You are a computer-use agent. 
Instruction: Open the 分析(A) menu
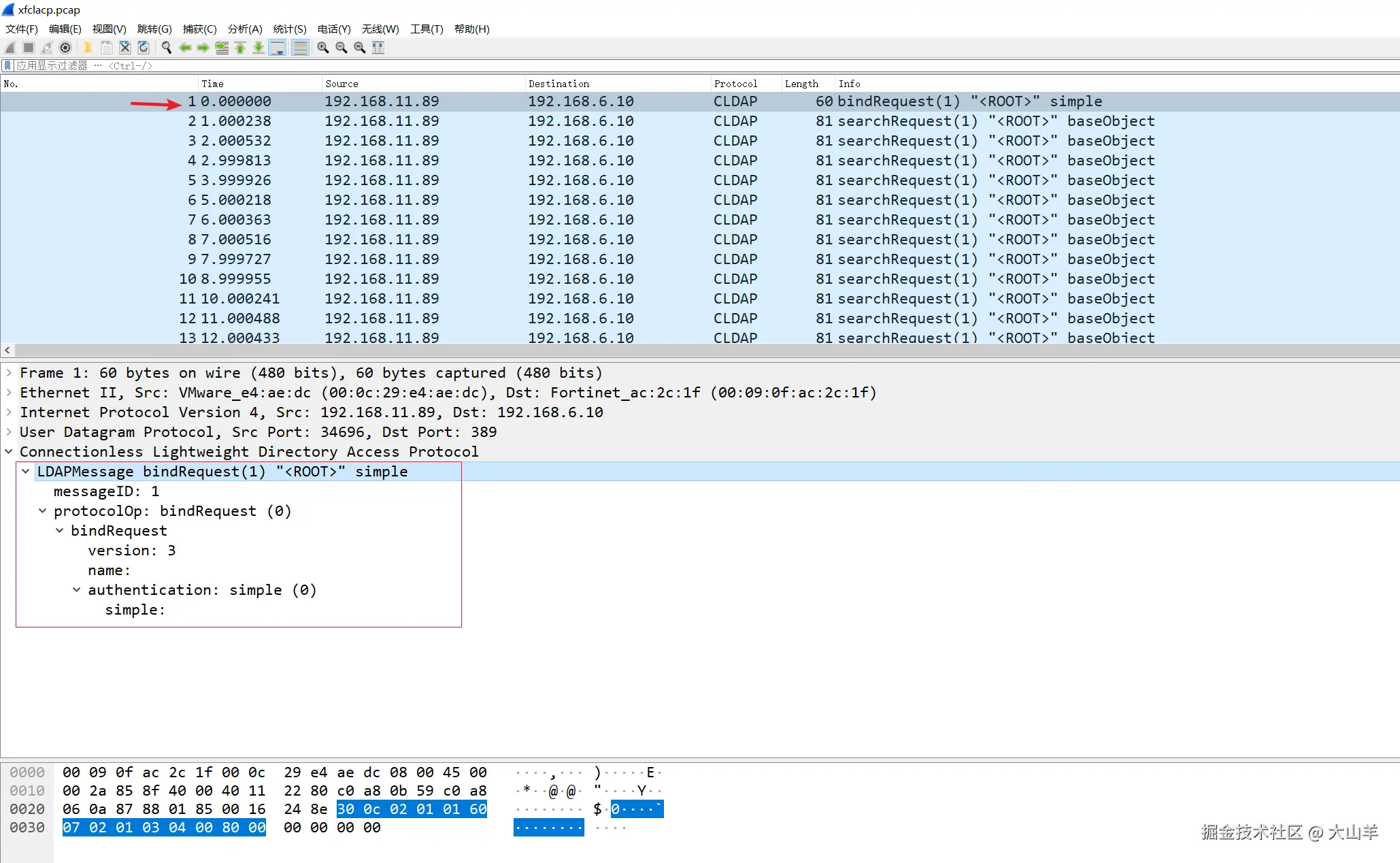pos(245,29)
